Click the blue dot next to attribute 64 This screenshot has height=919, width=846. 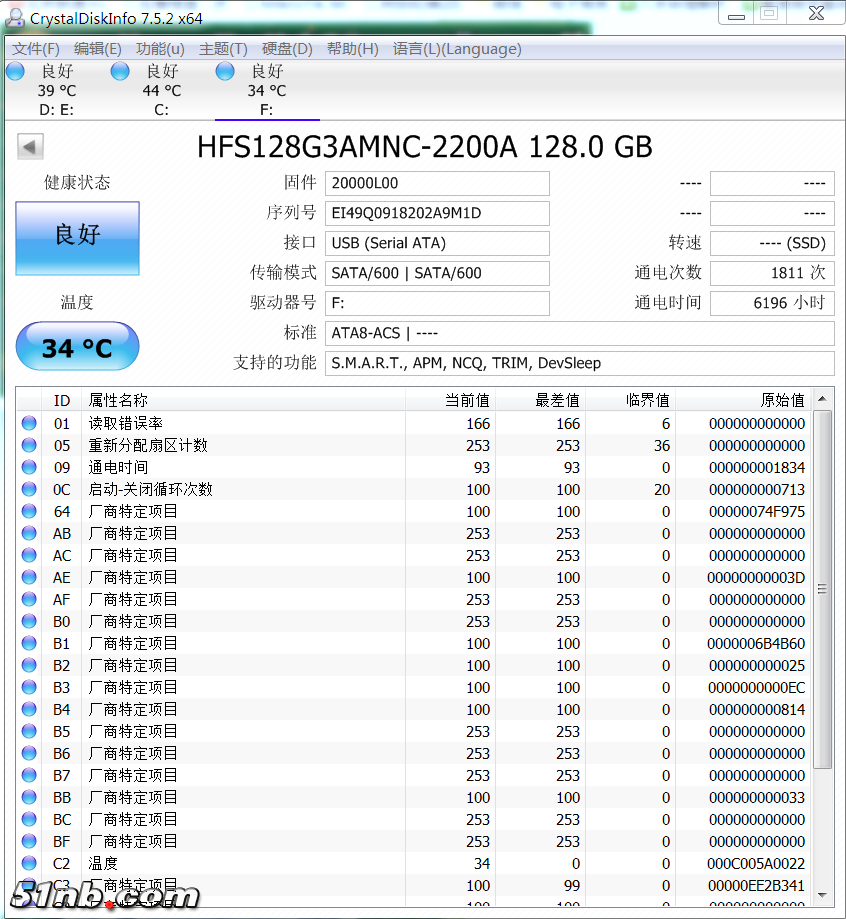coord(28,511)
